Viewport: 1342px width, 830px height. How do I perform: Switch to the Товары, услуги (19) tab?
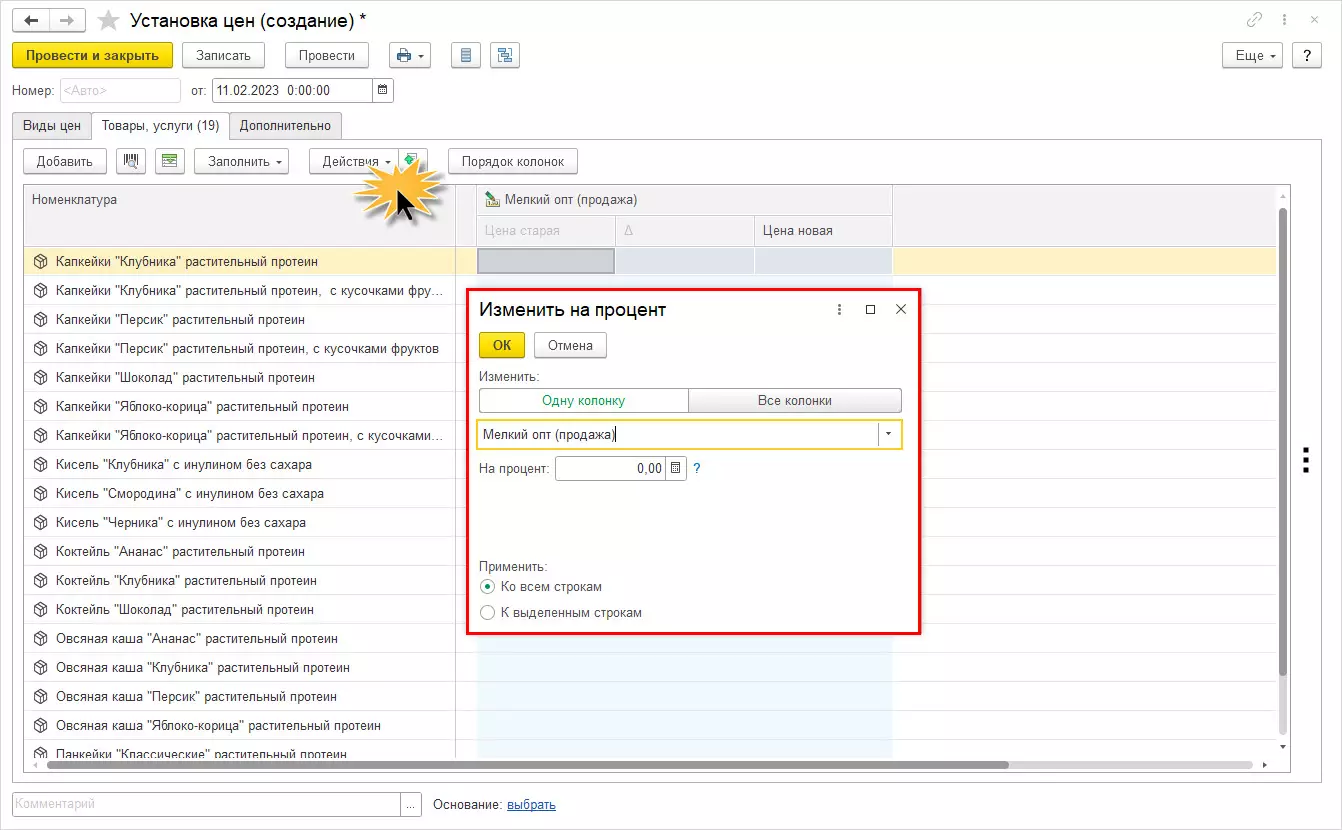[160, 126]
